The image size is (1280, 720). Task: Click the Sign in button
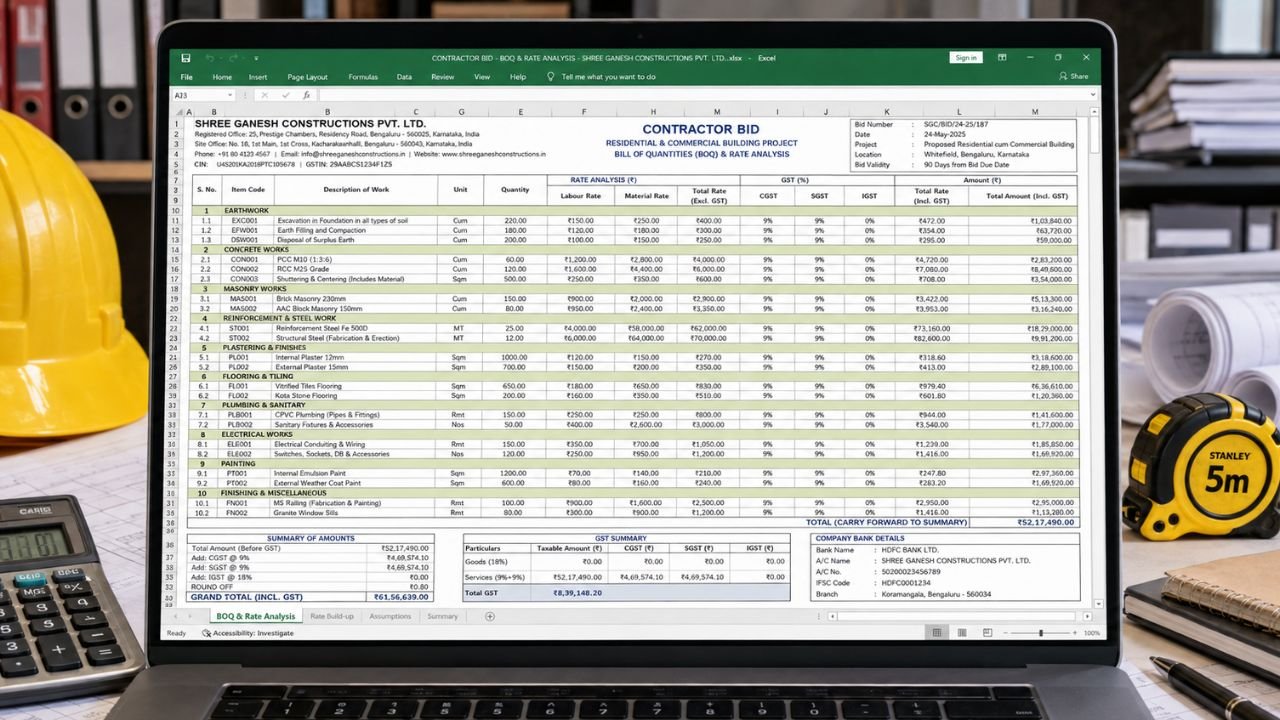pos(966,58)
